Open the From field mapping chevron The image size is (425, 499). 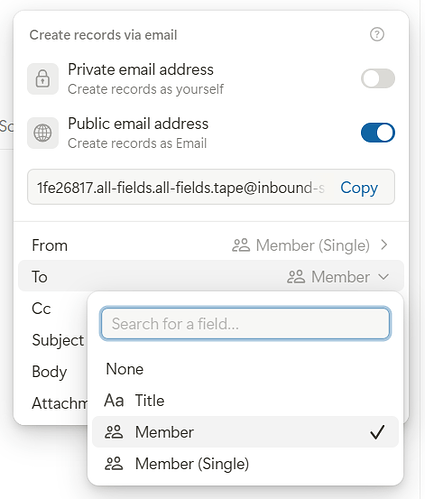click(x=384, y=245)
